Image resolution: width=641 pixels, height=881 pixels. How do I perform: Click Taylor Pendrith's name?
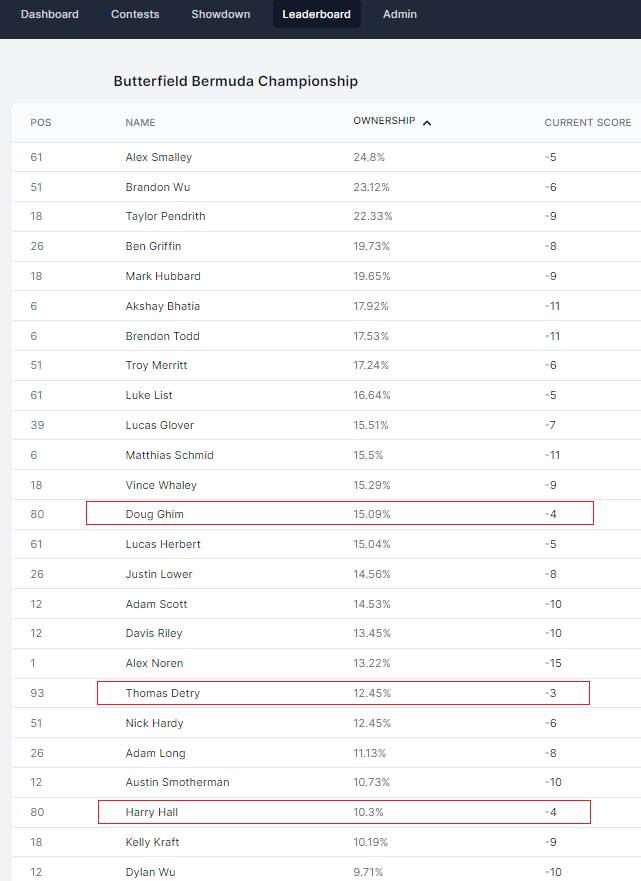[x=165, y=216]
